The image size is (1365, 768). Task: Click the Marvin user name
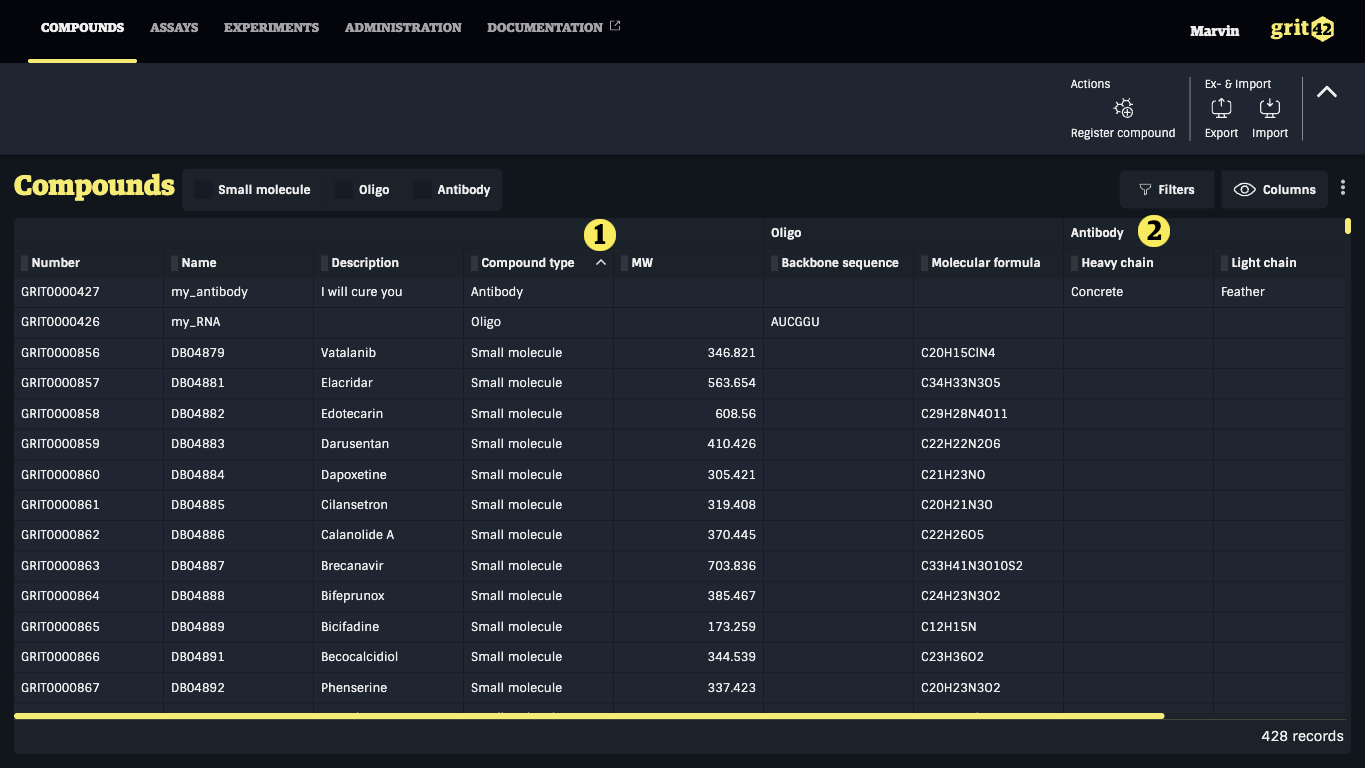click(1214, 31)
